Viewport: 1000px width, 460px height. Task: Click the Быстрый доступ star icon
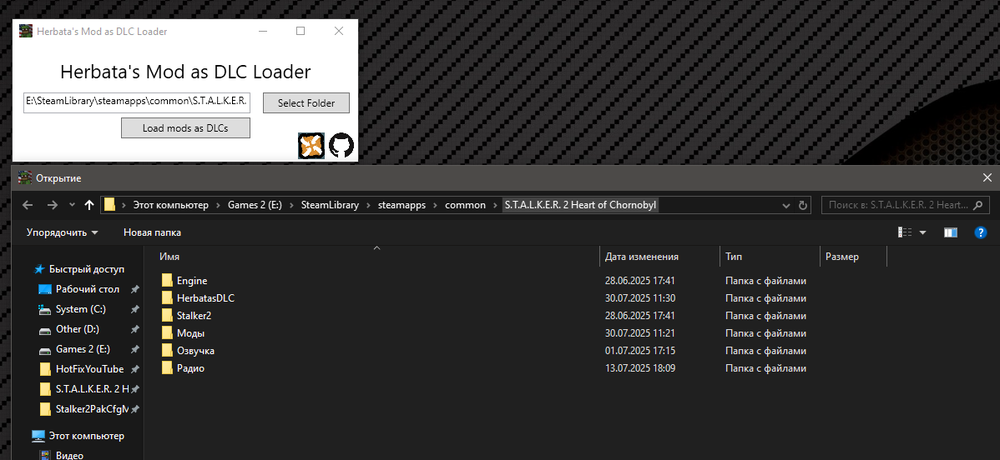(40, 269)
